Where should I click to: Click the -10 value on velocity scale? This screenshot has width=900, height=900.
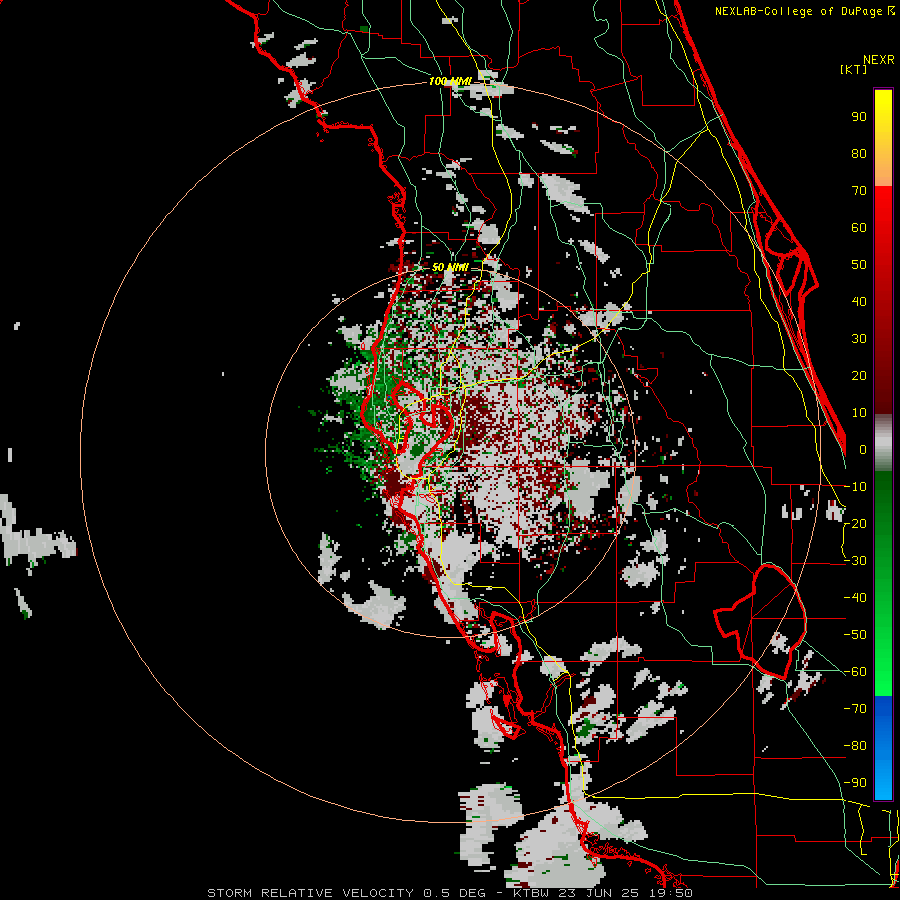point(855,487)
